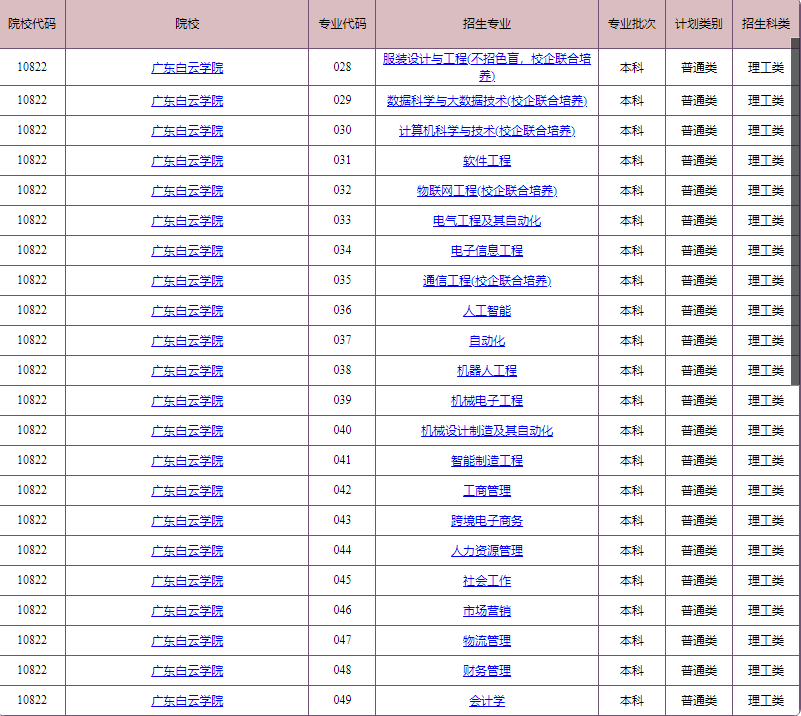Open 广东白云学院 link in row 032
Viewport: 801px width, 716px height.
(x=187, y=190)
